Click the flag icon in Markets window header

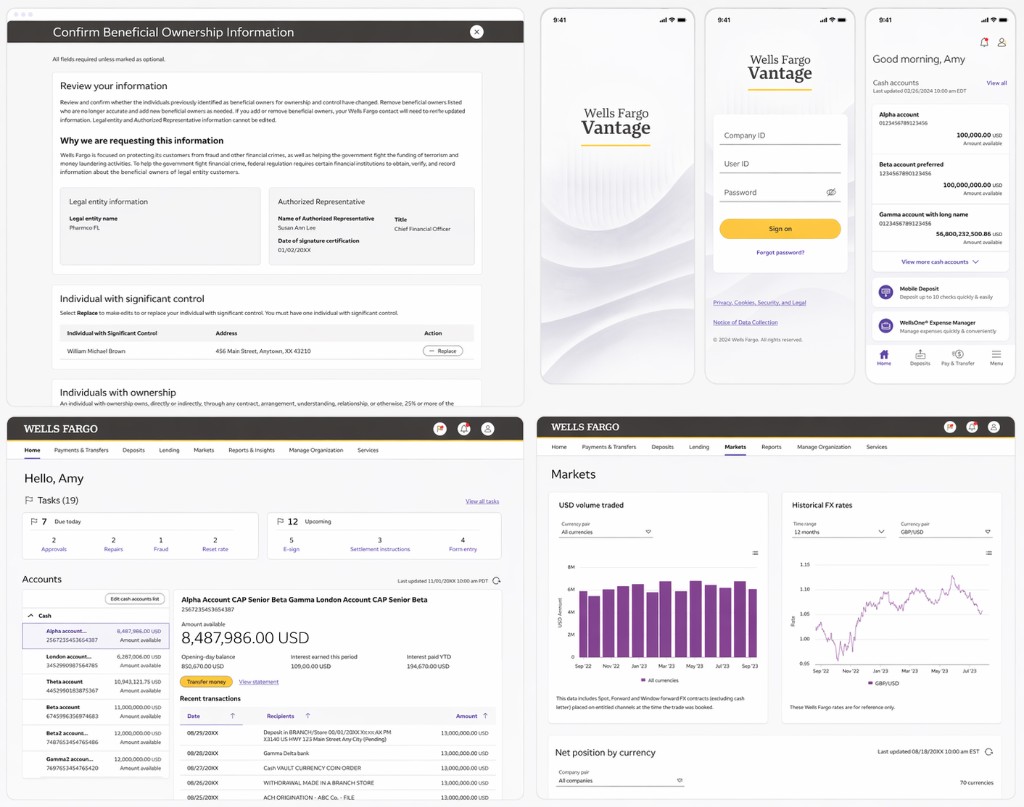950,427
